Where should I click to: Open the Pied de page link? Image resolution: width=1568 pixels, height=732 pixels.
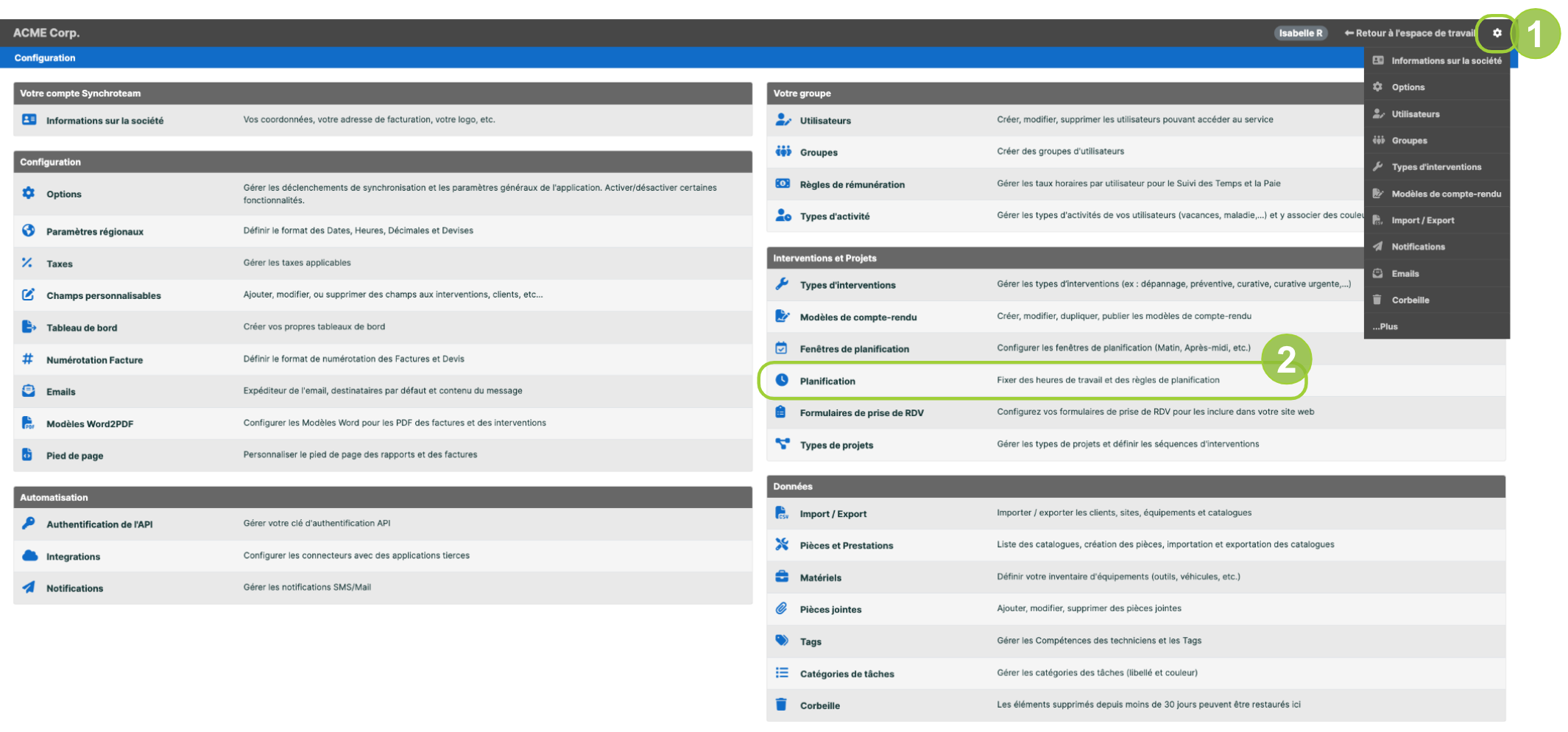pyautogui.click(x=74, y=456)
